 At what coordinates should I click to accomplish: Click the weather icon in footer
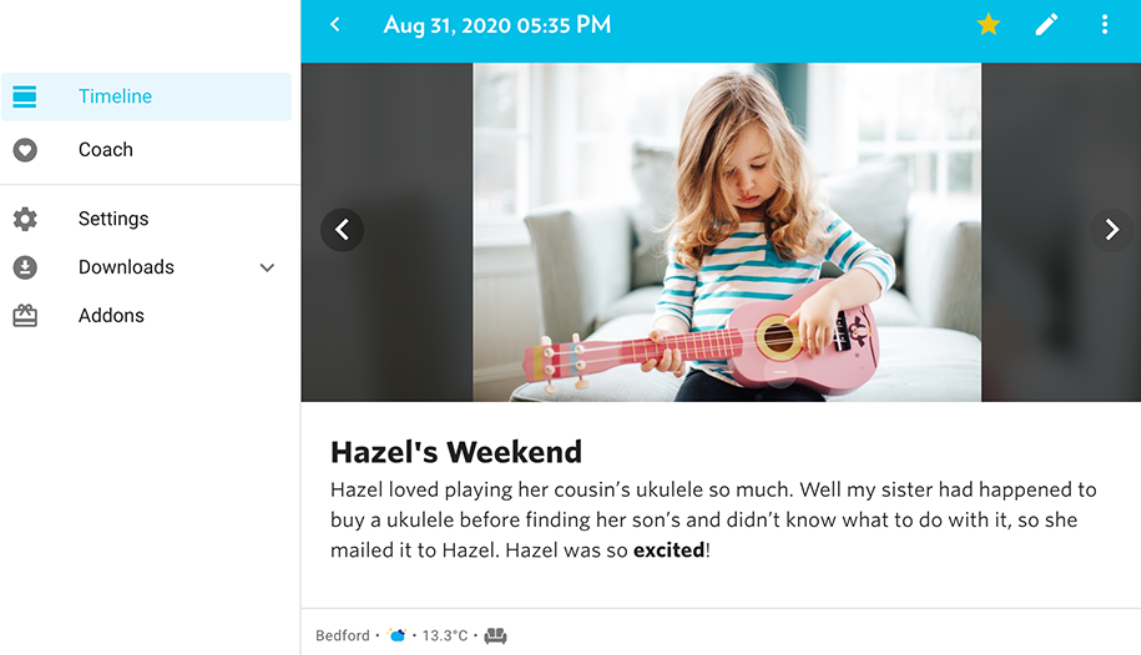397,635
